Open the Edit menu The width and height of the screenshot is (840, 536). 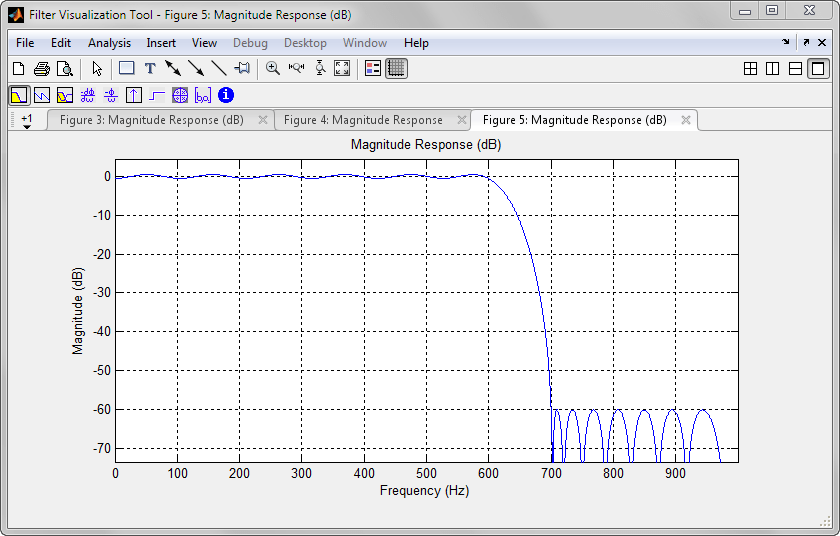tap(61, 43)
